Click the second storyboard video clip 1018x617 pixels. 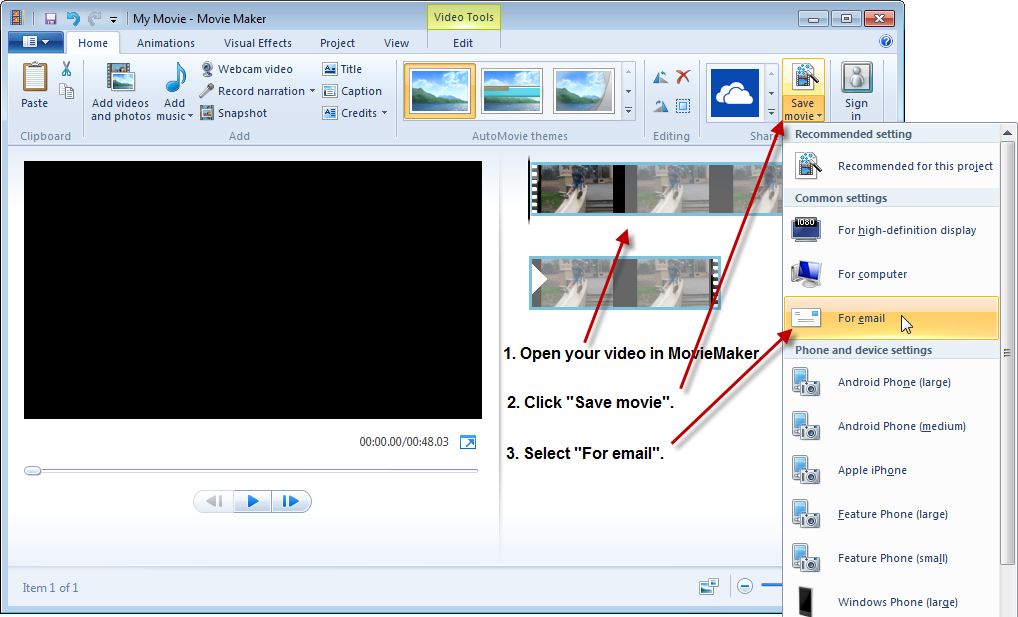(625, 283)
